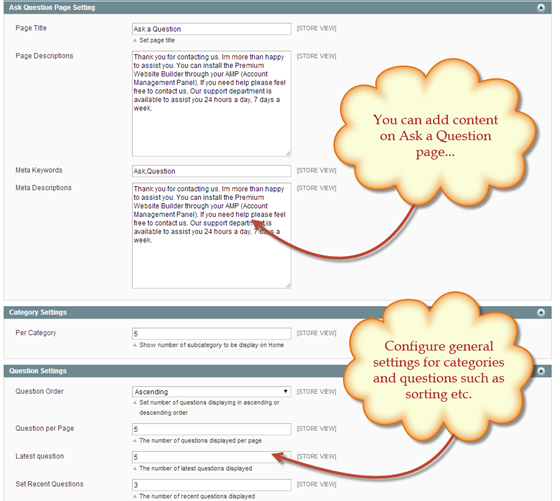Click 'The number of recent questions displayed' hint
560x501 pixels.
point(197,496)
